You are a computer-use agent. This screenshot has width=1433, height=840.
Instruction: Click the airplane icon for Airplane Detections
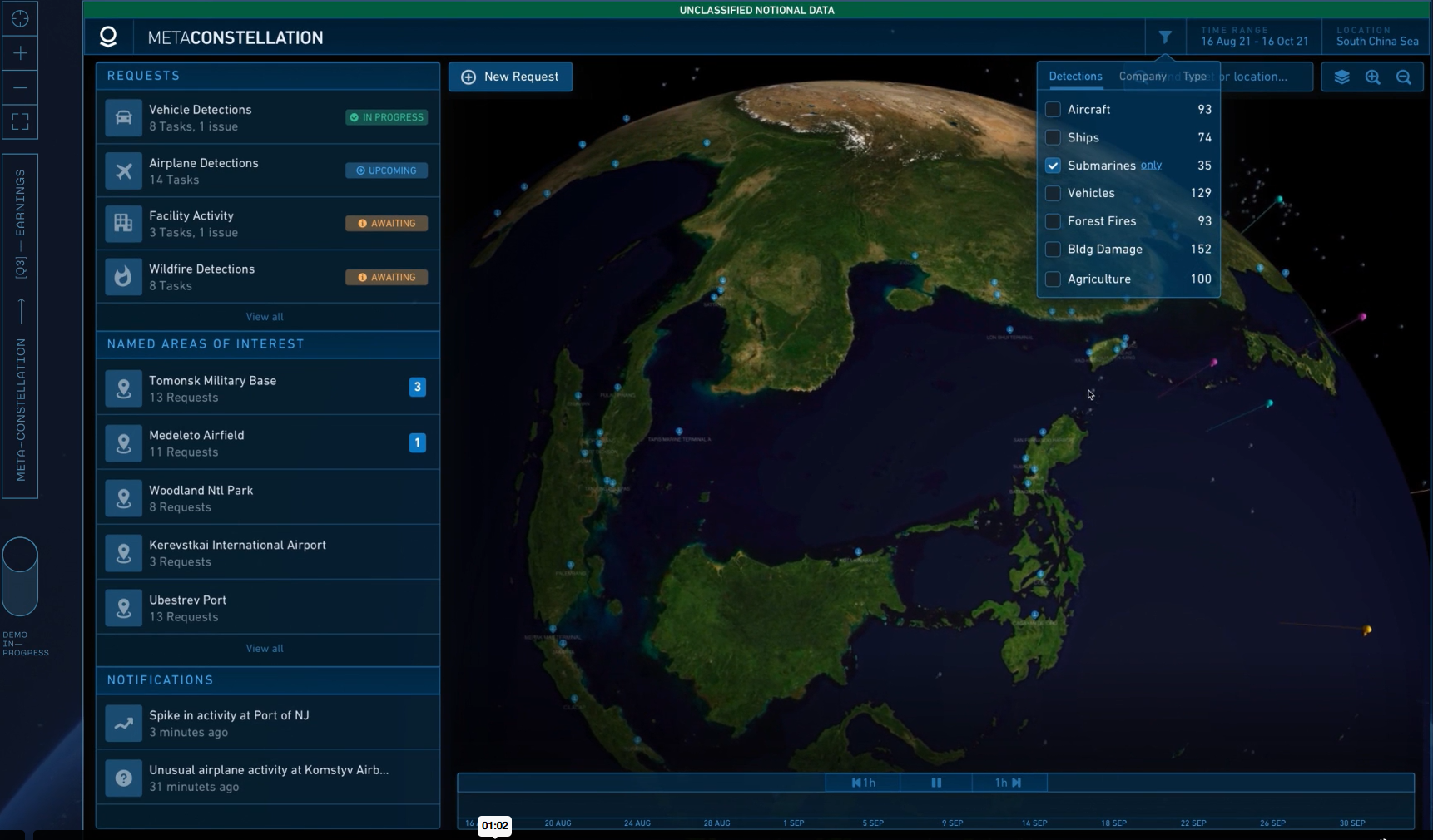[123, 170]
